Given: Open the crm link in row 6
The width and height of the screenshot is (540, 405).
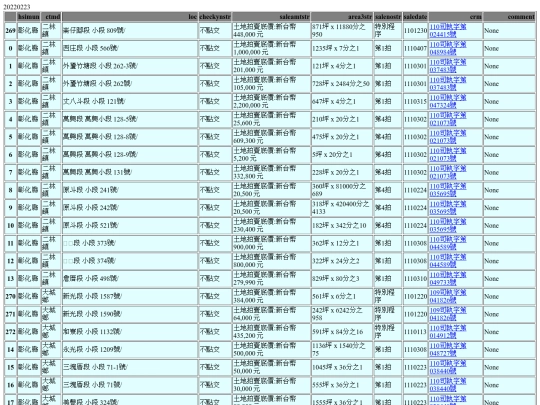Looking at the screenshot, I should point(447,155).
